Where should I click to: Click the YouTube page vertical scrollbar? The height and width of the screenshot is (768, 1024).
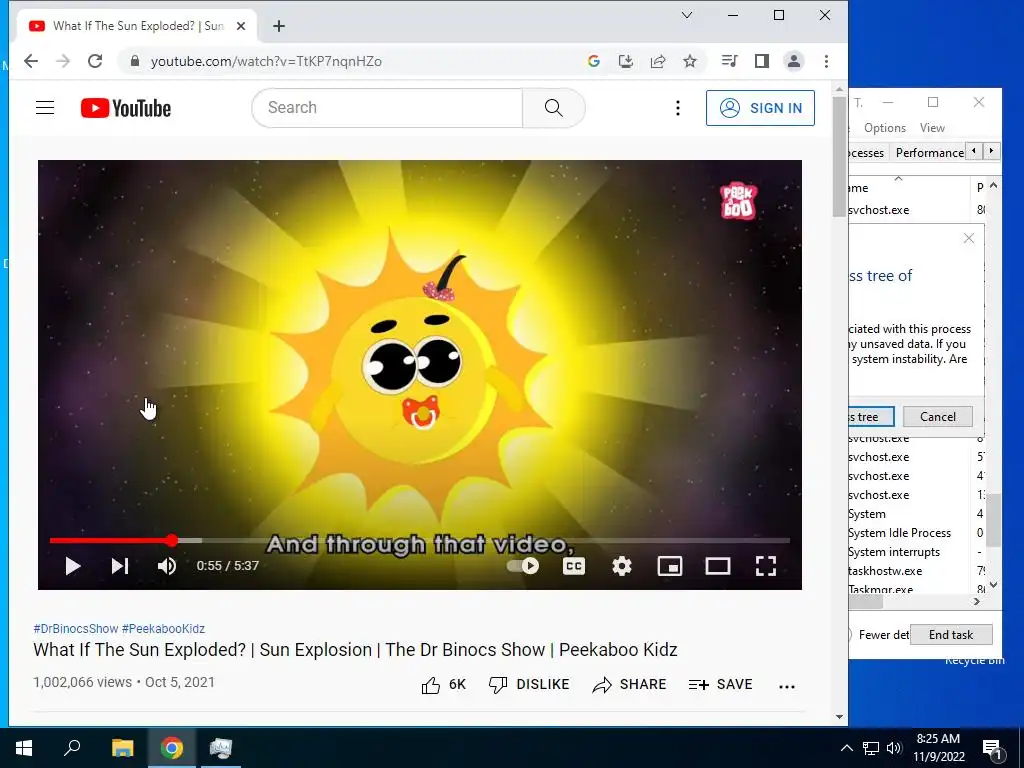[x=839, y=157]
